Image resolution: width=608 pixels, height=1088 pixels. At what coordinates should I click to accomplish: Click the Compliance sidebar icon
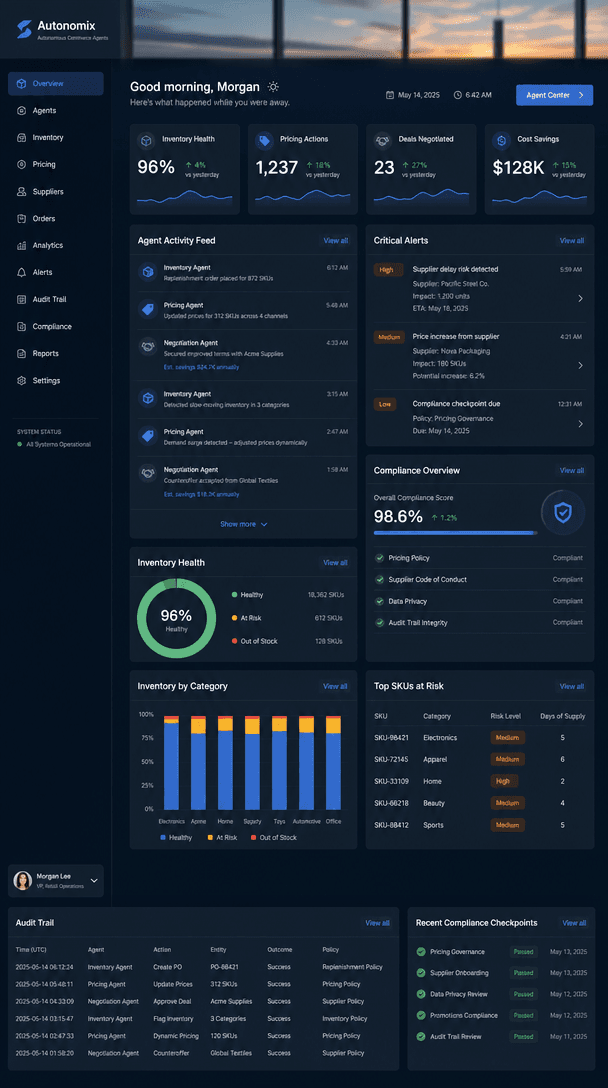(22, 327)
